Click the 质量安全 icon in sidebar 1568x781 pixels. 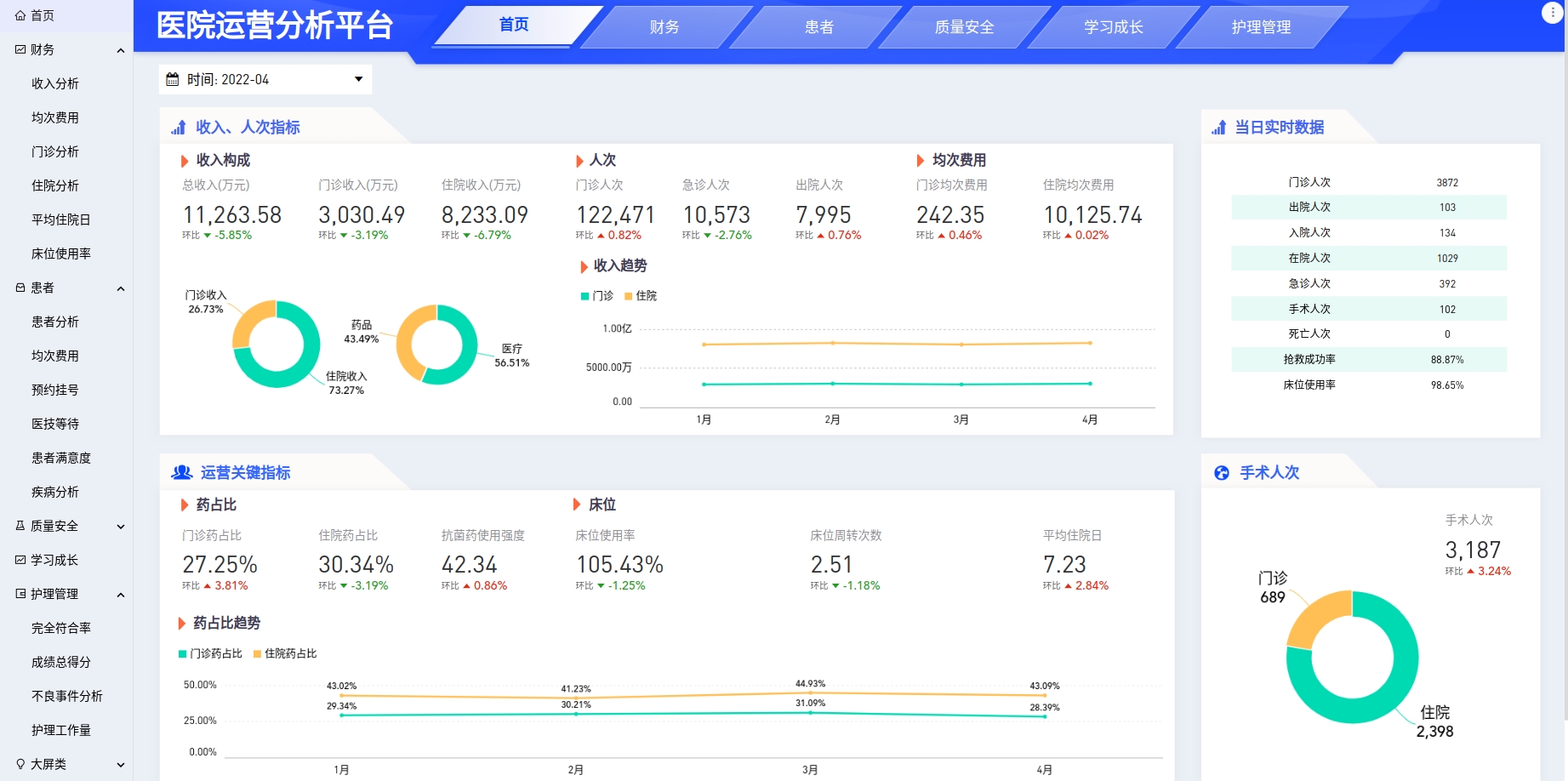point(20,526)
